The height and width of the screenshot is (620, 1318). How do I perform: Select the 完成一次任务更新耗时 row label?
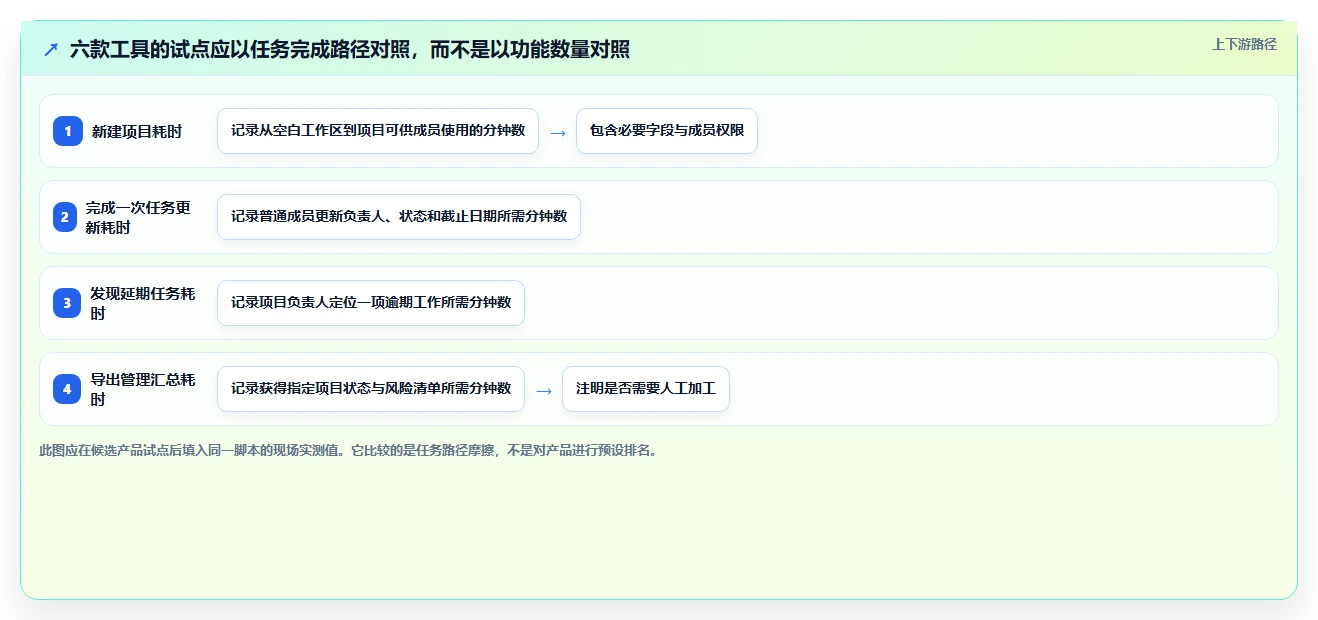[138, 217]
